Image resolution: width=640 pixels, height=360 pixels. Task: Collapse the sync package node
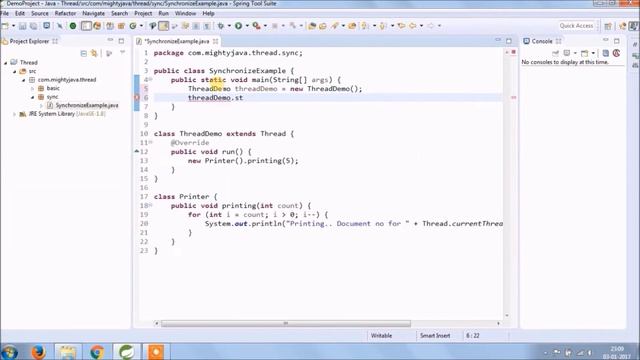(33, 97)
